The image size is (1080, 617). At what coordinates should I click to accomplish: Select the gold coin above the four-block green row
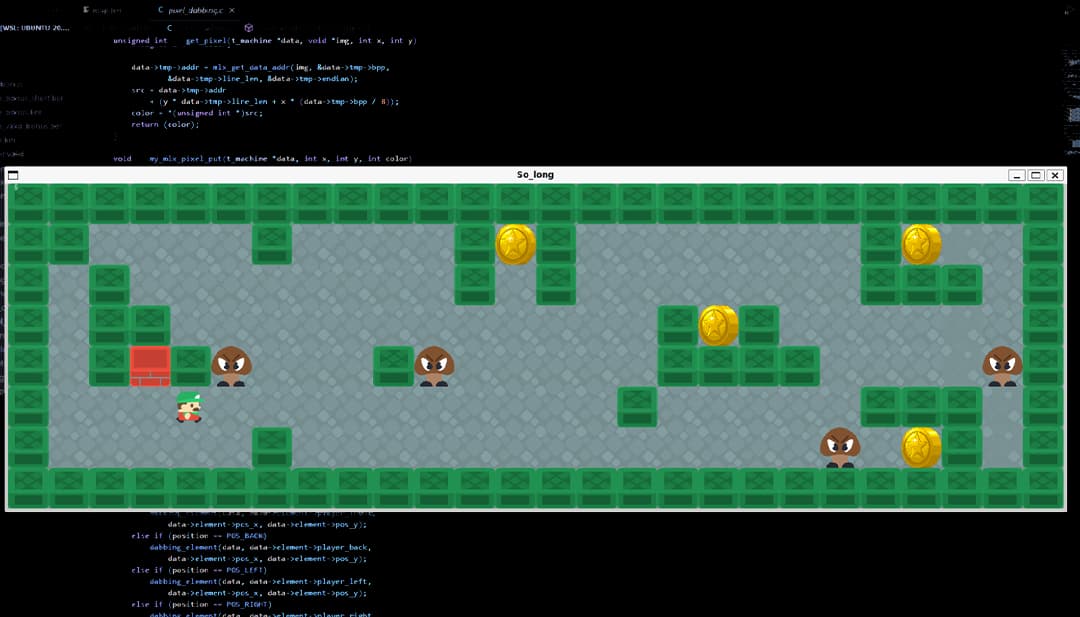[x=718, y=325]
